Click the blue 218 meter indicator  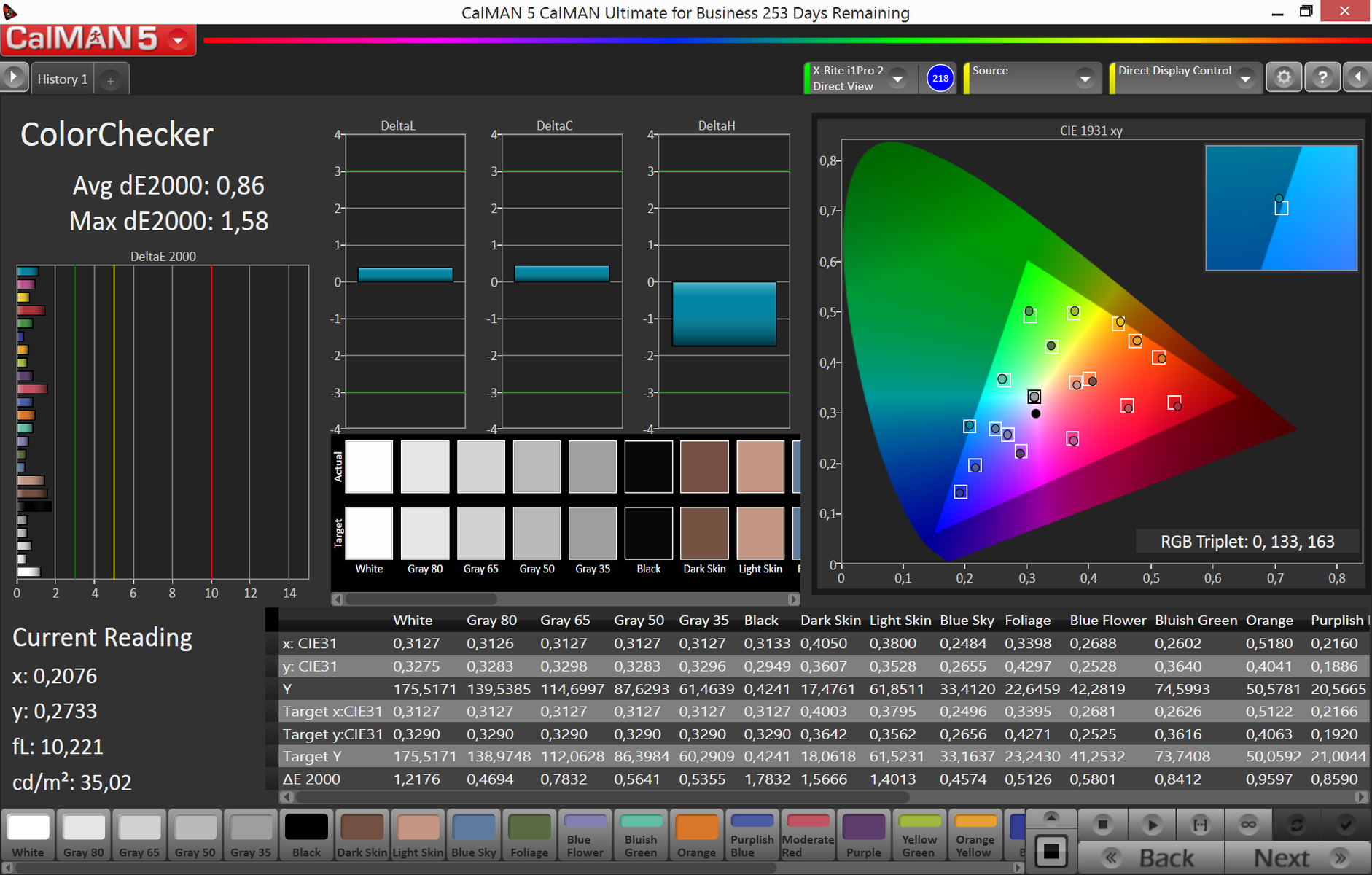(940, 78)
